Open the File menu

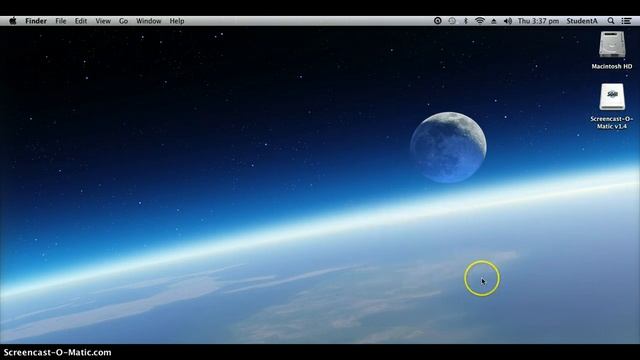[60, 21]
